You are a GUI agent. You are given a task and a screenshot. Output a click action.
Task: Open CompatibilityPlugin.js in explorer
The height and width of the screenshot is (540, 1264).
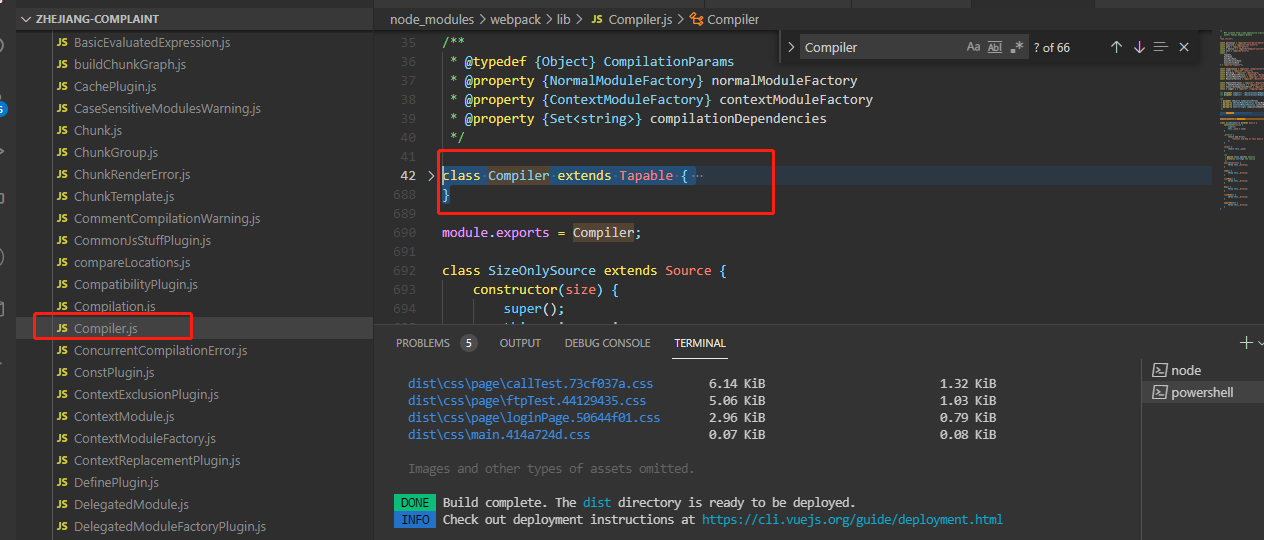coord(136,285)
